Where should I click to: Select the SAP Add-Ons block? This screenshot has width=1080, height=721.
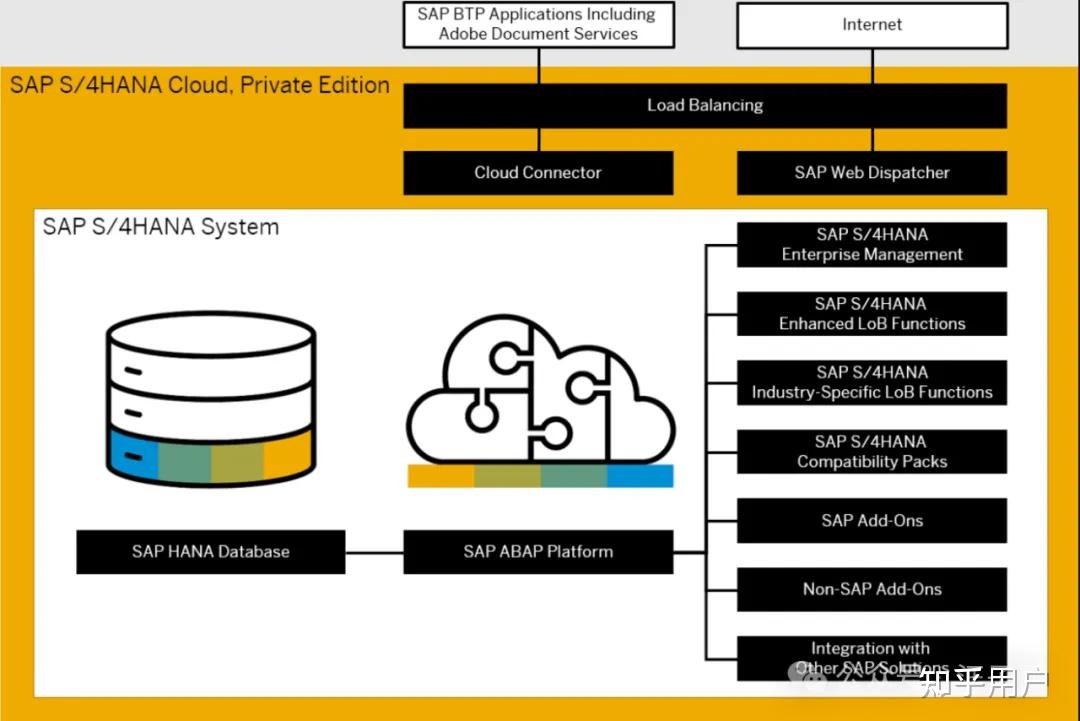[871, 520]
